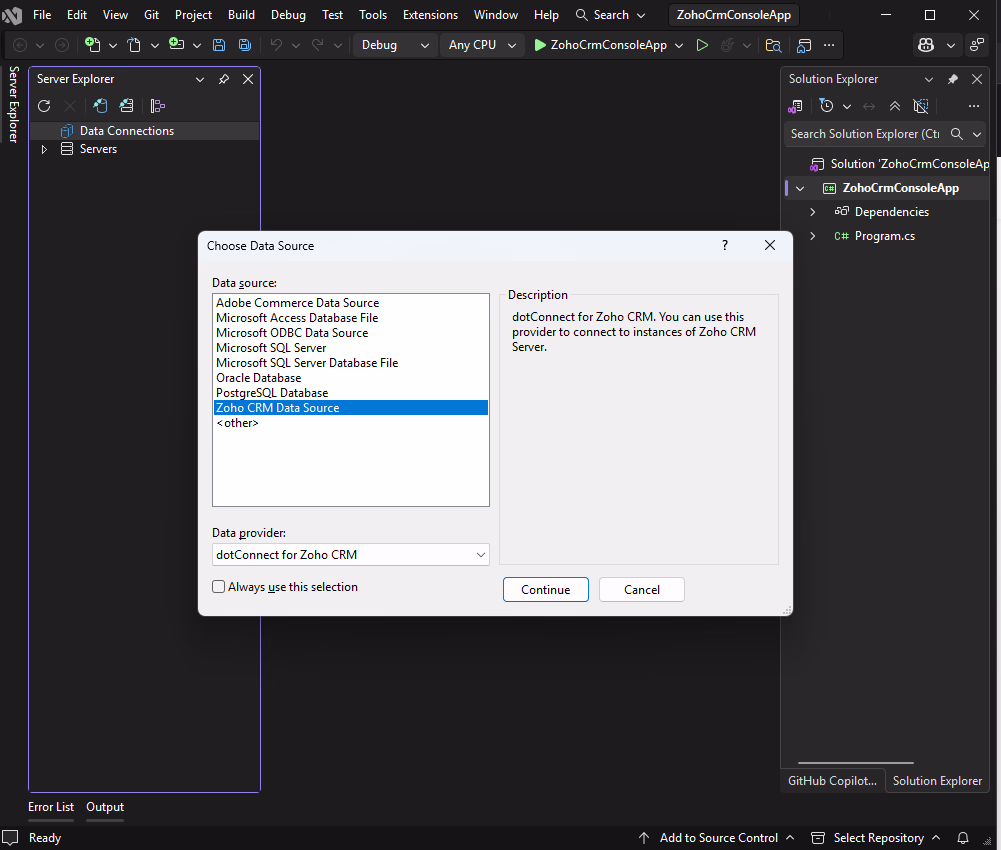This screenshot has height=850, width=1001.
Task: Expand the Servers tree node
Action: (44, 149)
